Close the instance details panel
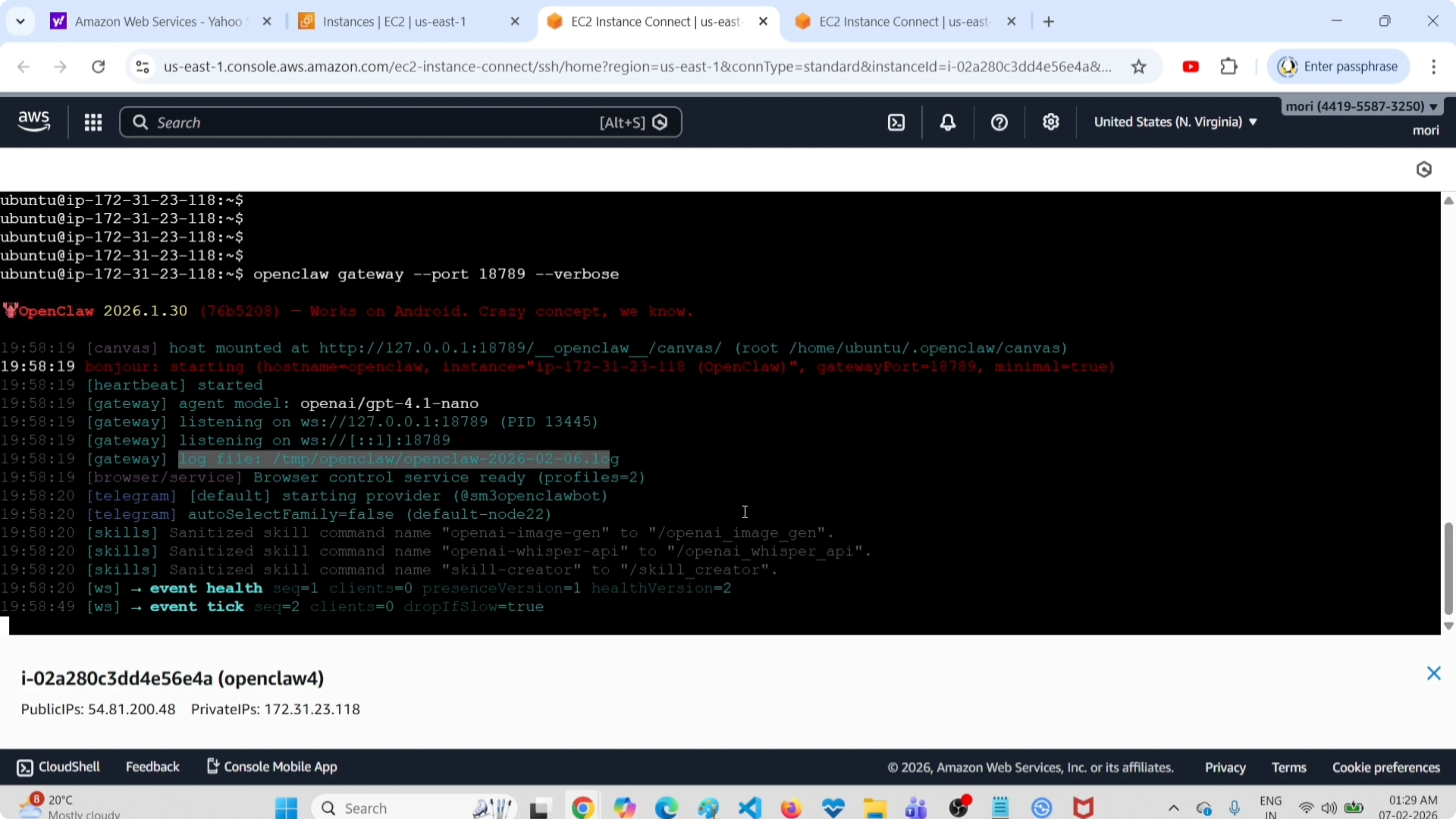Image resolution: width=1456 pixels, height=819 pixels. (1433, 673)
